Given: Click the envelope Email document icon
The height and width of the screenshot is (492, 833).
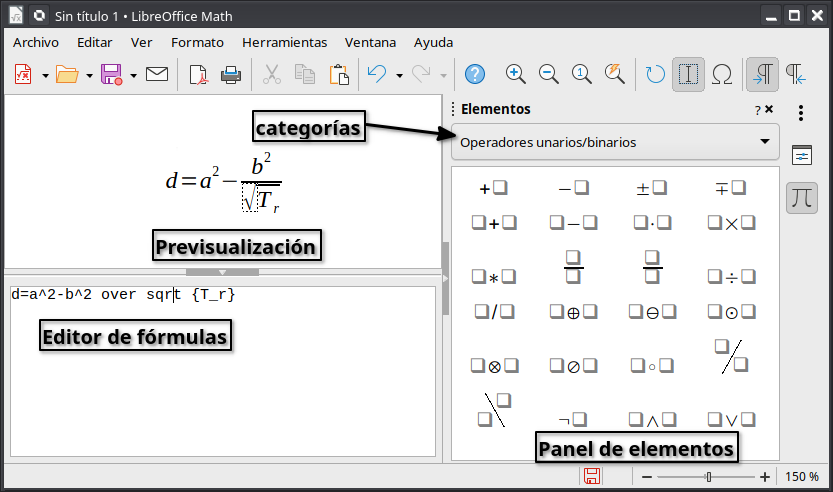Looking at the screenshot, I should click(157, 74).
